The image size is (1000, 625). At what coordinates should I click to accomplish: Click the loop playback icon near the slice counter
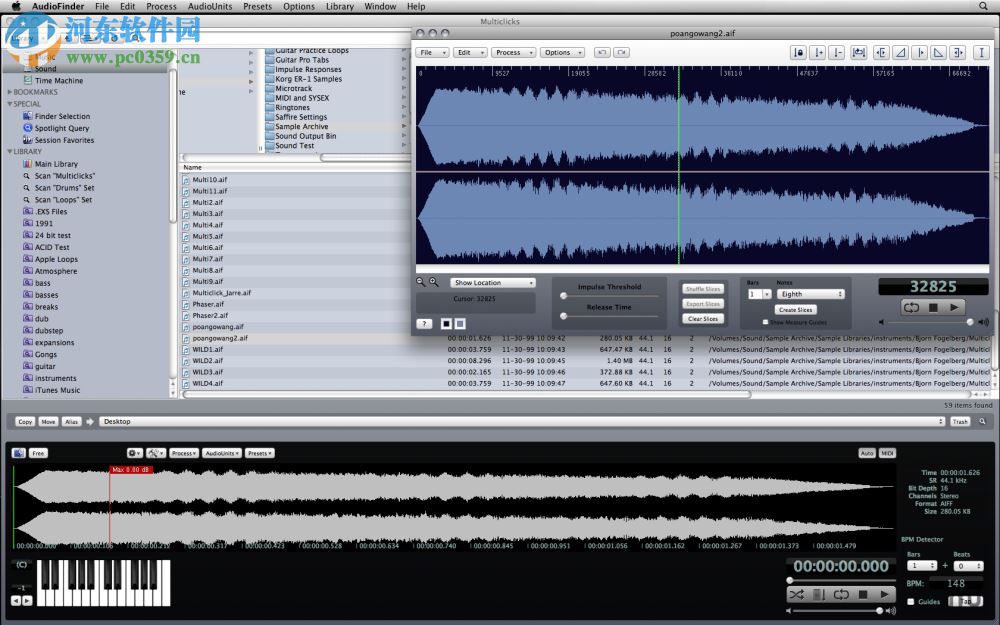click(x=913, y=307)
